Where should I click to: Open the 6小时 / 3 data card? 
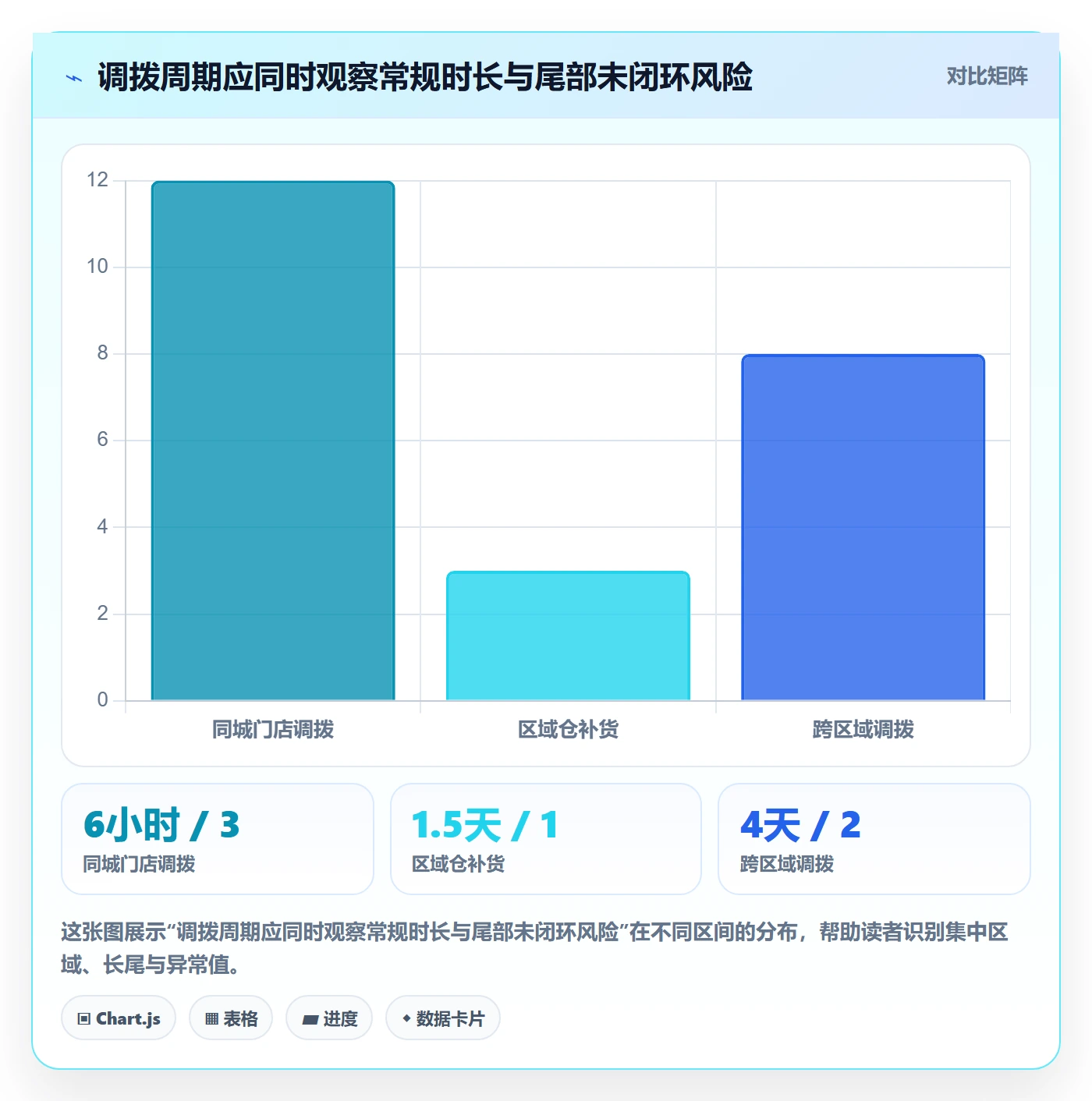[218, 839]
